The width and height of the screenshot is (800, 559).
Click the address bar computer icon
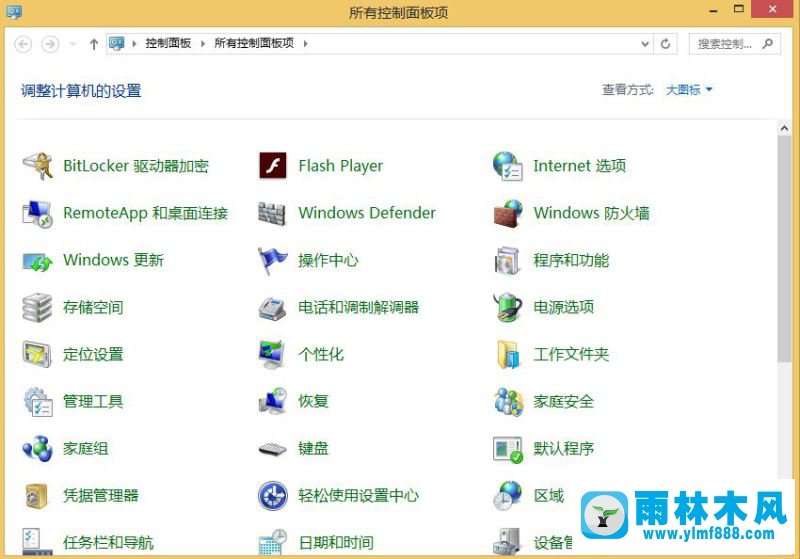(x=117, y=44)
